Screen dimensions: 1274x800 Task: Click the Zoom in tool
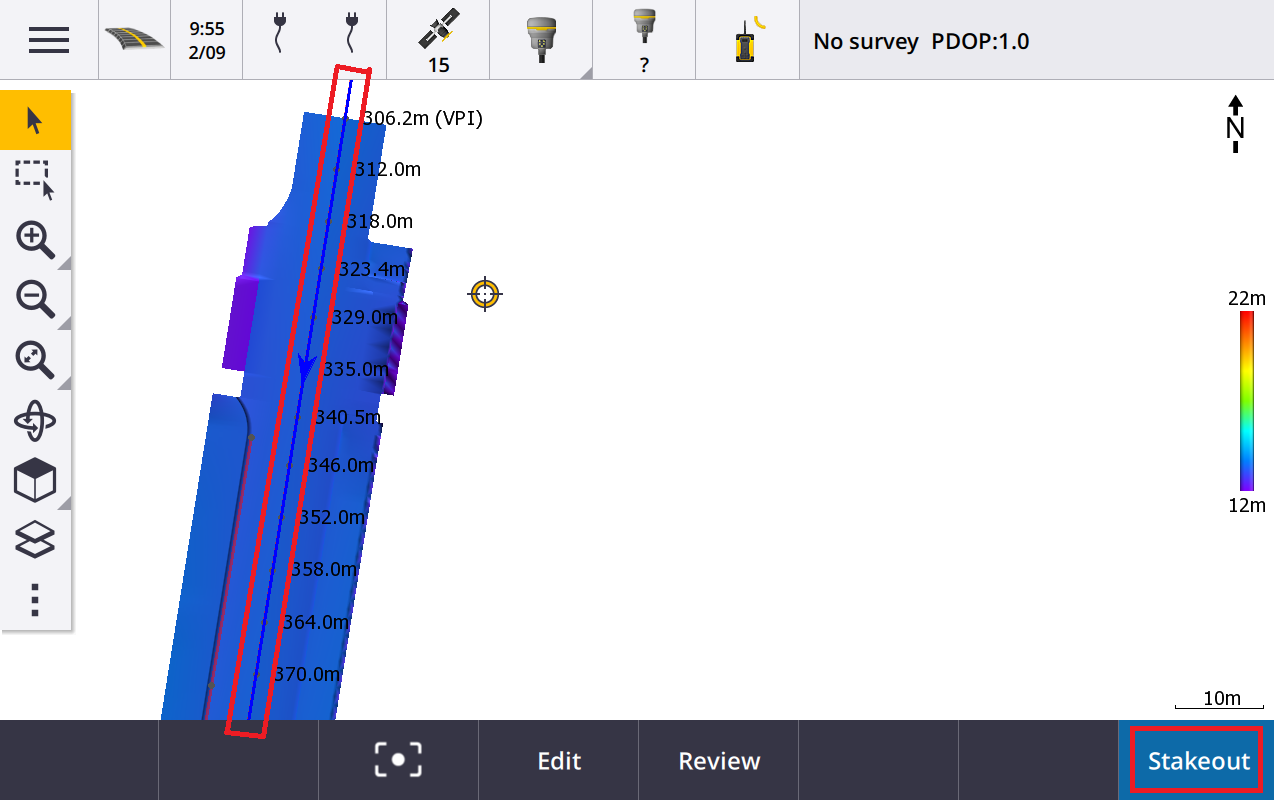coord(35,241)
